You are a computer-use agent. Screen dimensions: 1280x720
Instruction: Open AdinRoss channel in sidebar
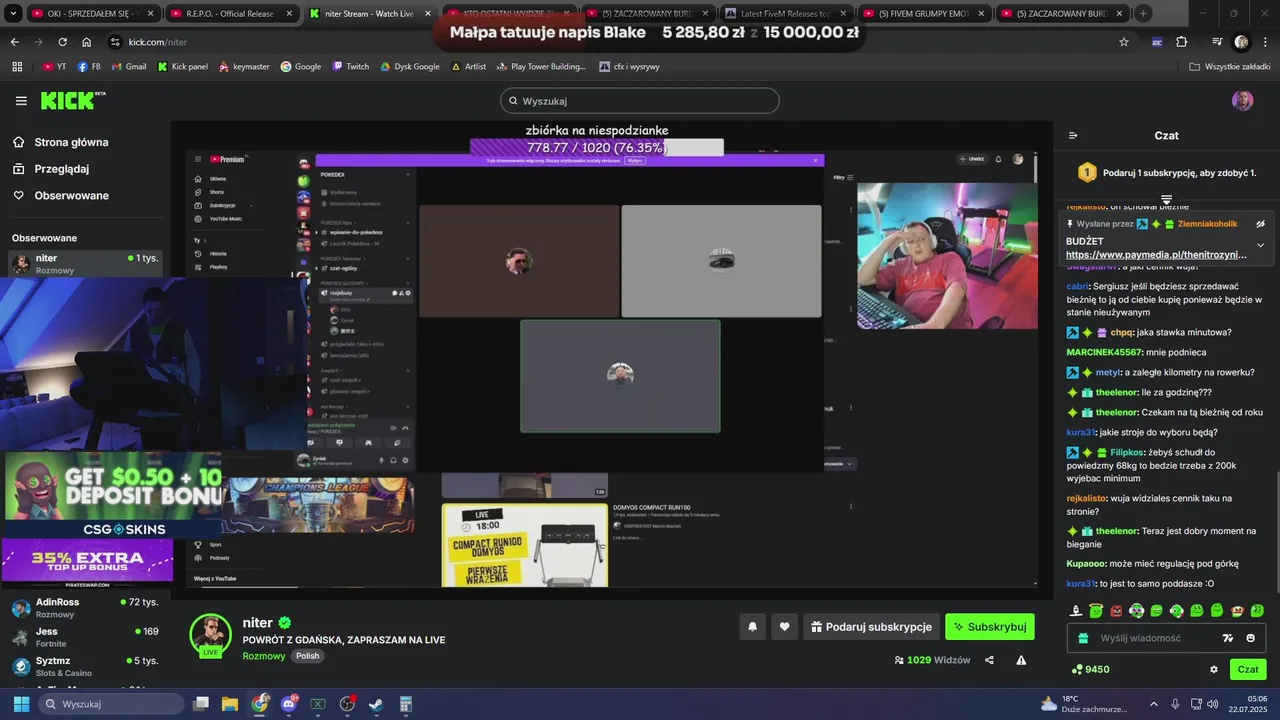(85, 608)
